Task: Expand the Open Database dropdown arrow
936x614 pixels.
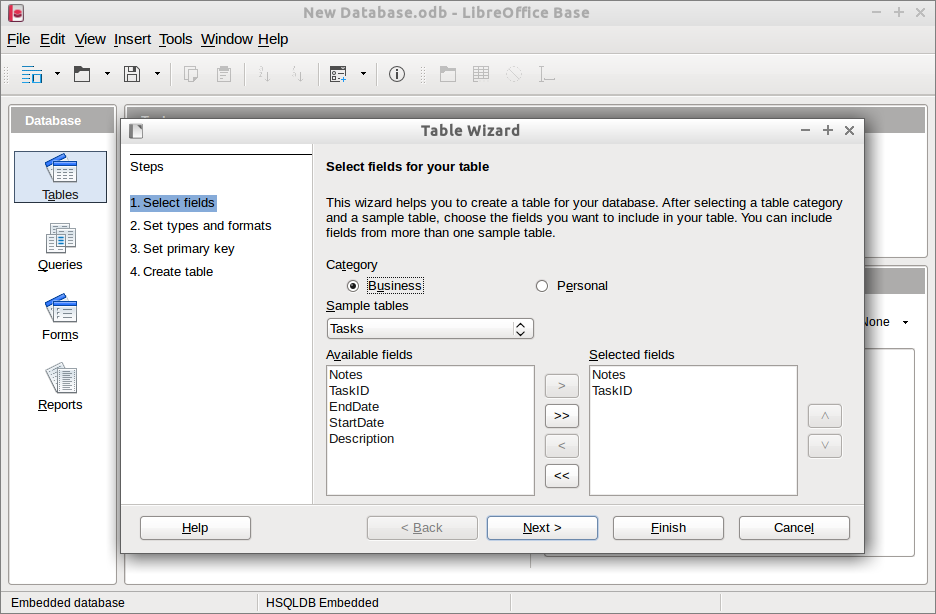Action: (107, 74)
